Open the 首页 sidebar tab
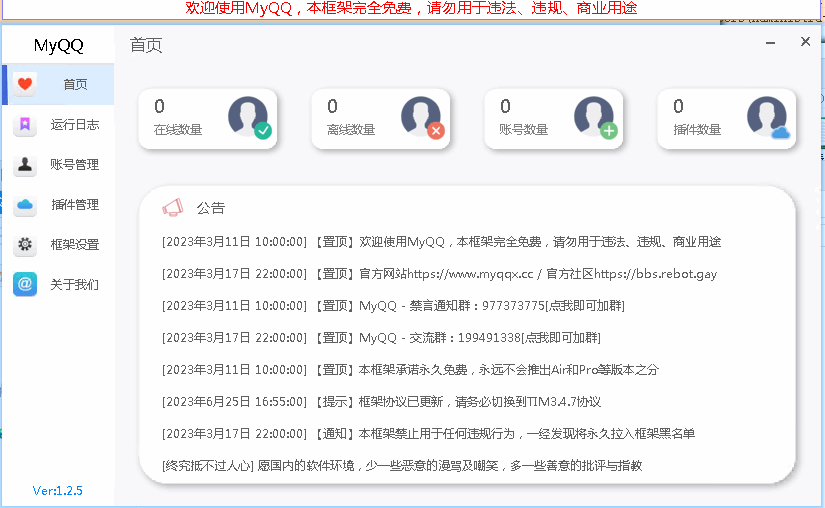825x508 pixels. click(58, 84)
